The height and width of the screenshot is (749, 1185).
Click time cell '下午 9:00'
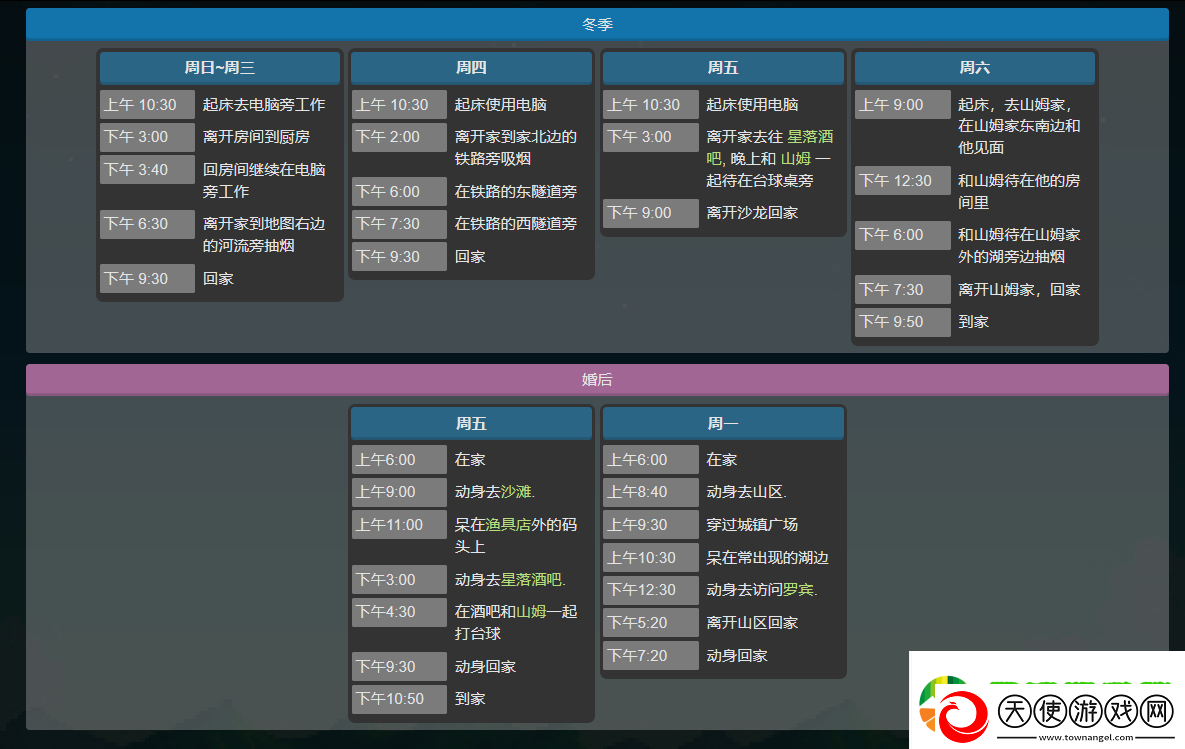pyautogui.click(x=651, y=213)
